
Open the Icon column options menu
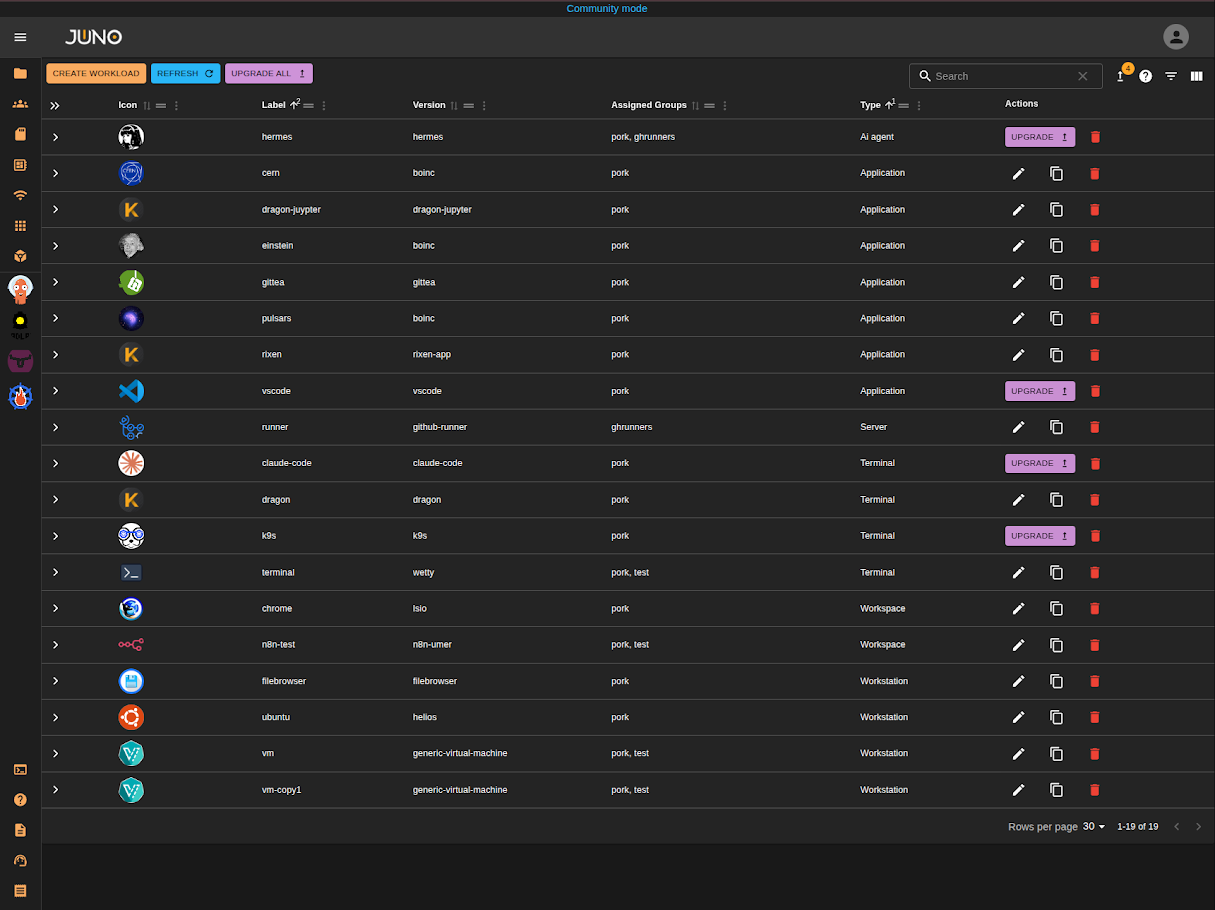(176, 105)
